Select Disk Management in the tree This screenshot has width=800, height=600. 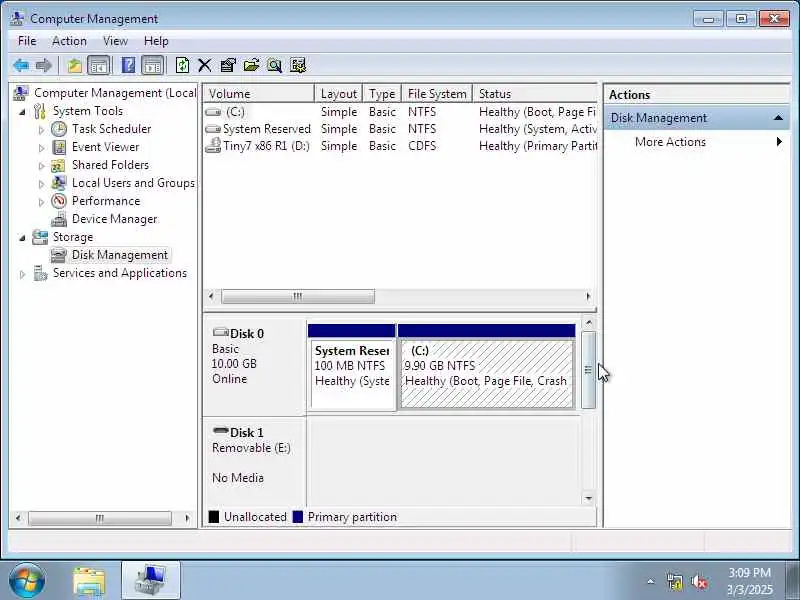point(119,255)
